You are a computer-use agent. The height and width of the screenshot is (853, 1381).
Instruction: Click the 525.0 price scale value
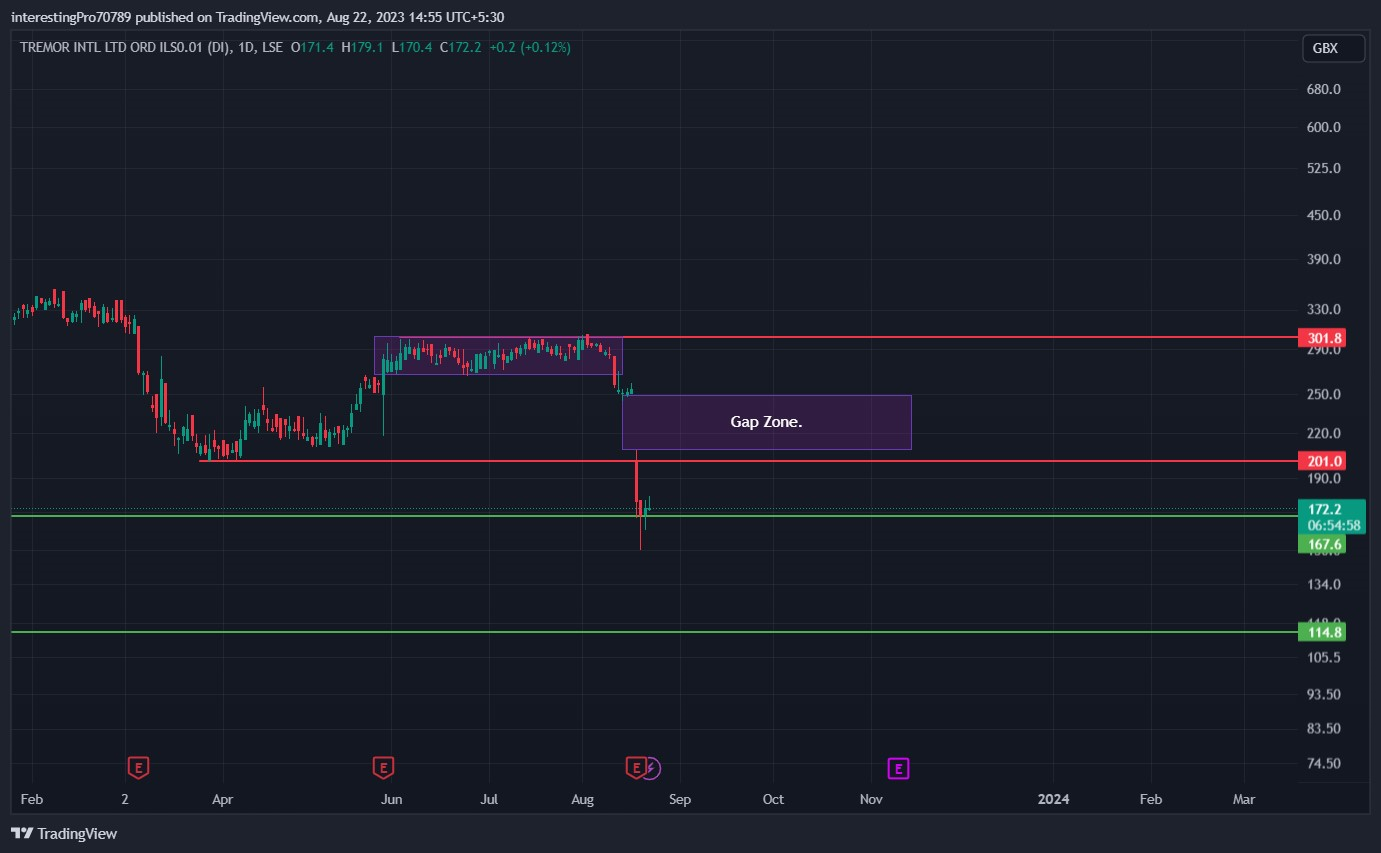coord(1324,168)
